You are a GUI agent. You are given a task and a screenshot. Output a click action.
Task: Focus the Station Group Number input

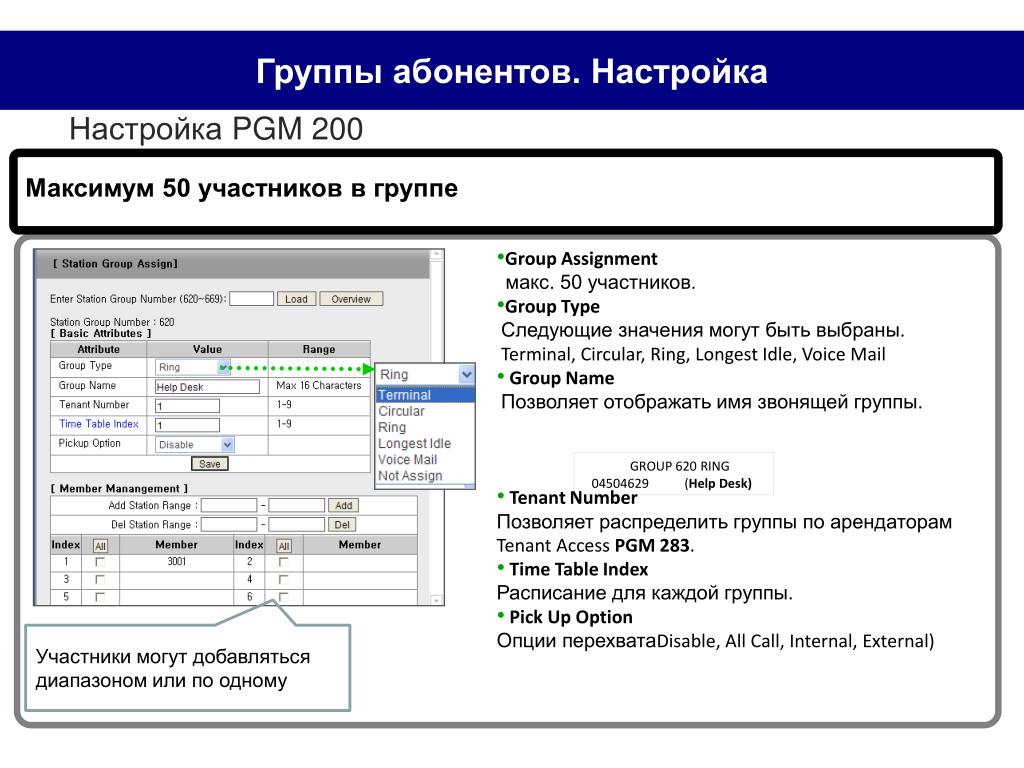251,298
